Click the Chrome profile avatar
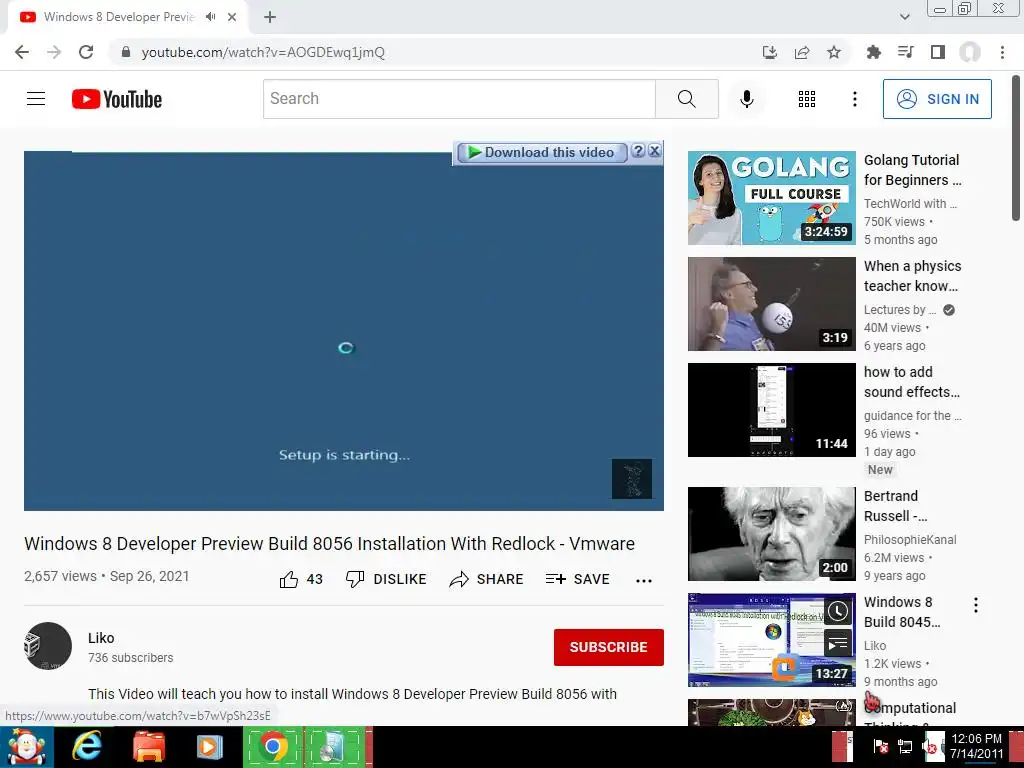This screenshot has width=1024, height=768. pos(970,52)
